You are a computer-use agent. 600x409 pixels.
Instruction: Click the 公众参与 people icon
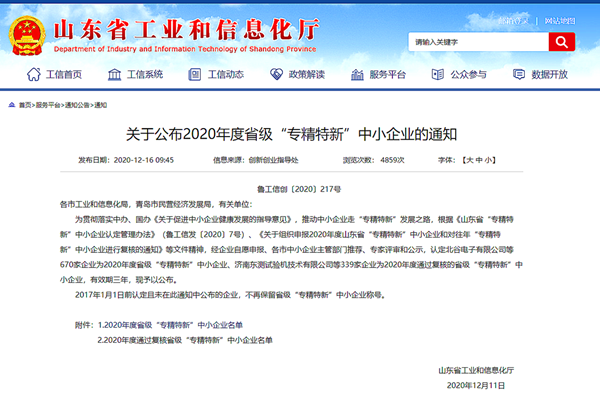(436, 74)
